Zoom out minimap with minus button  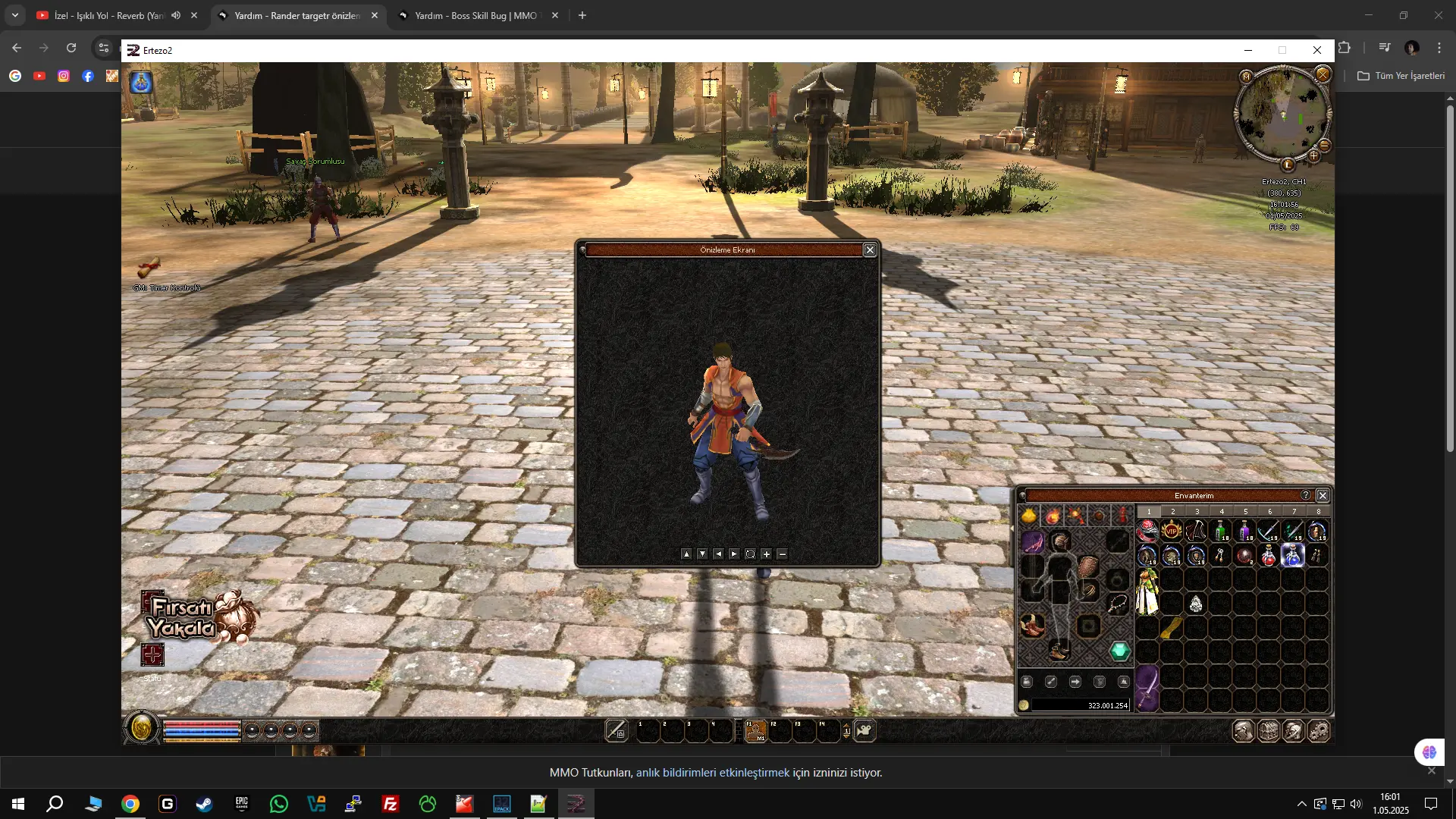click(x=1325, y=145)
